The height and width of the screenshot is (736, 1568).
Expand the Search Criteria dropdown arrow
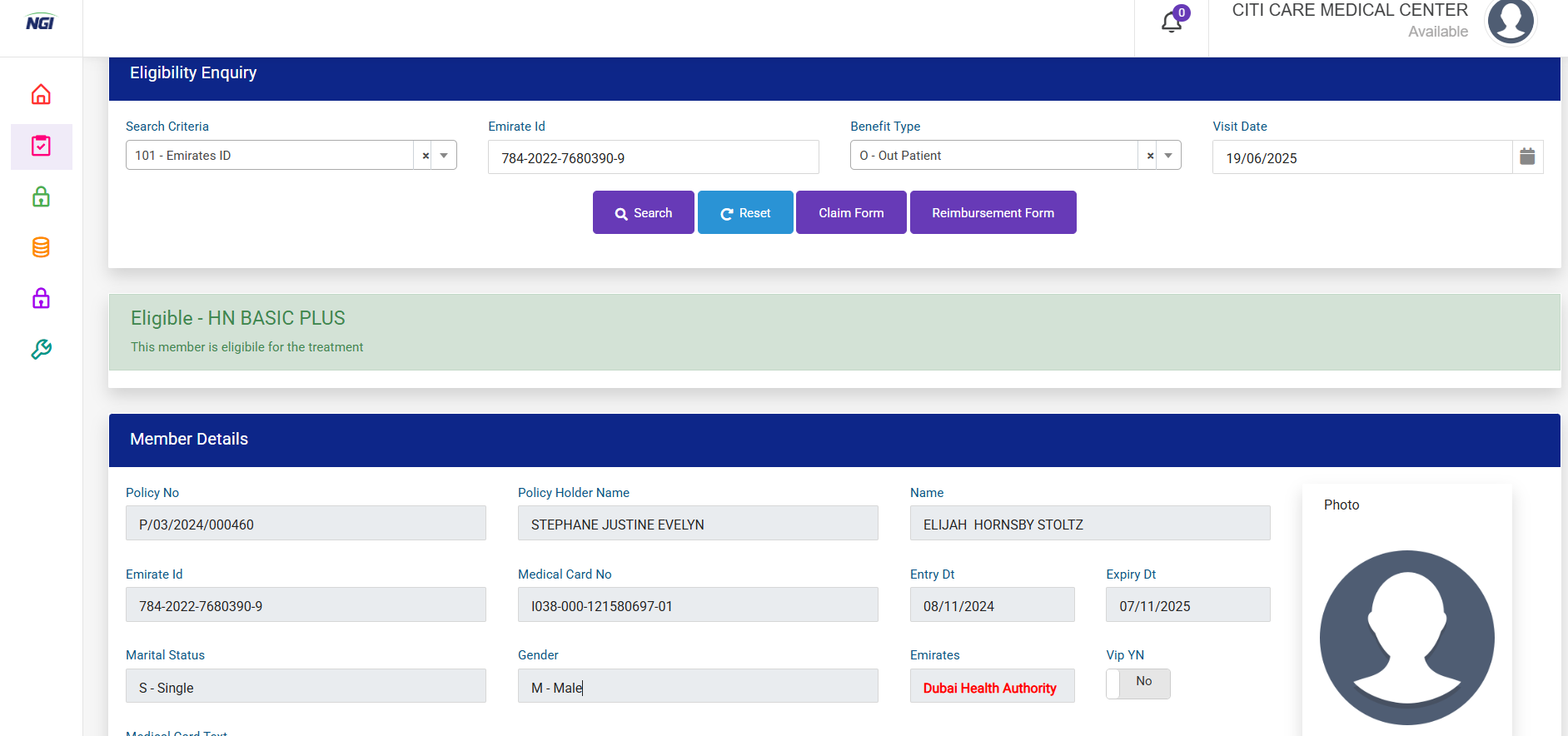click(444, 156)
